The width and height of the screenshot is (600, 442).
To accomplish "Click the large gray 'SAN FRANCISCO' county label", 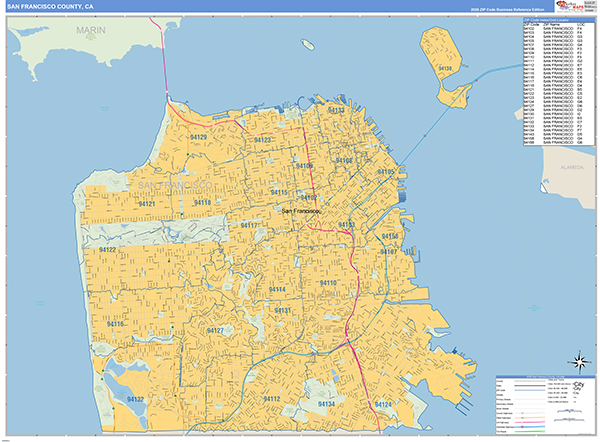I will point(175,185).
